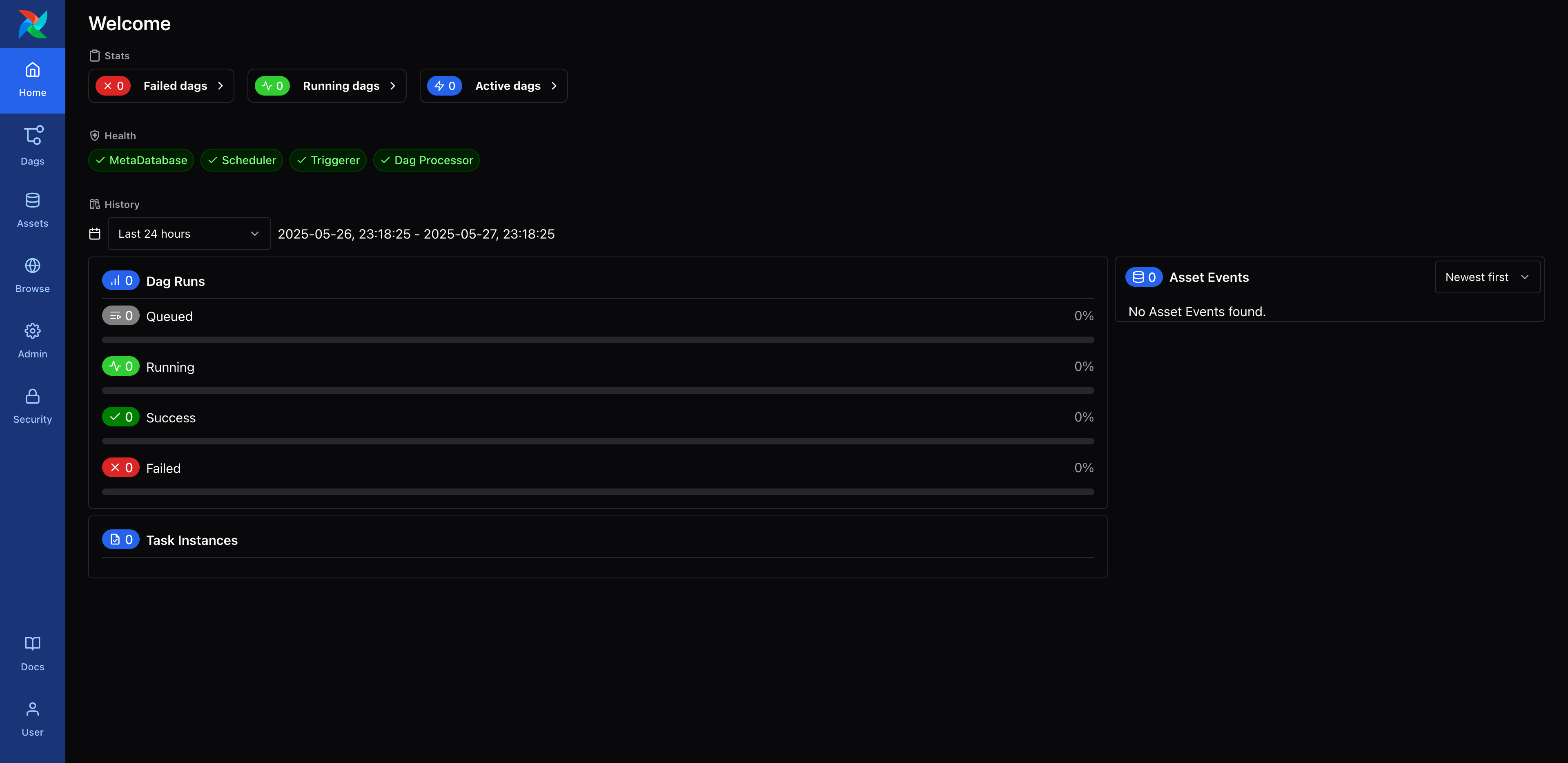Click the calendar icon beside Last 24 hours
Viewport: 1568px width, 763px height.
click(94, 234)
